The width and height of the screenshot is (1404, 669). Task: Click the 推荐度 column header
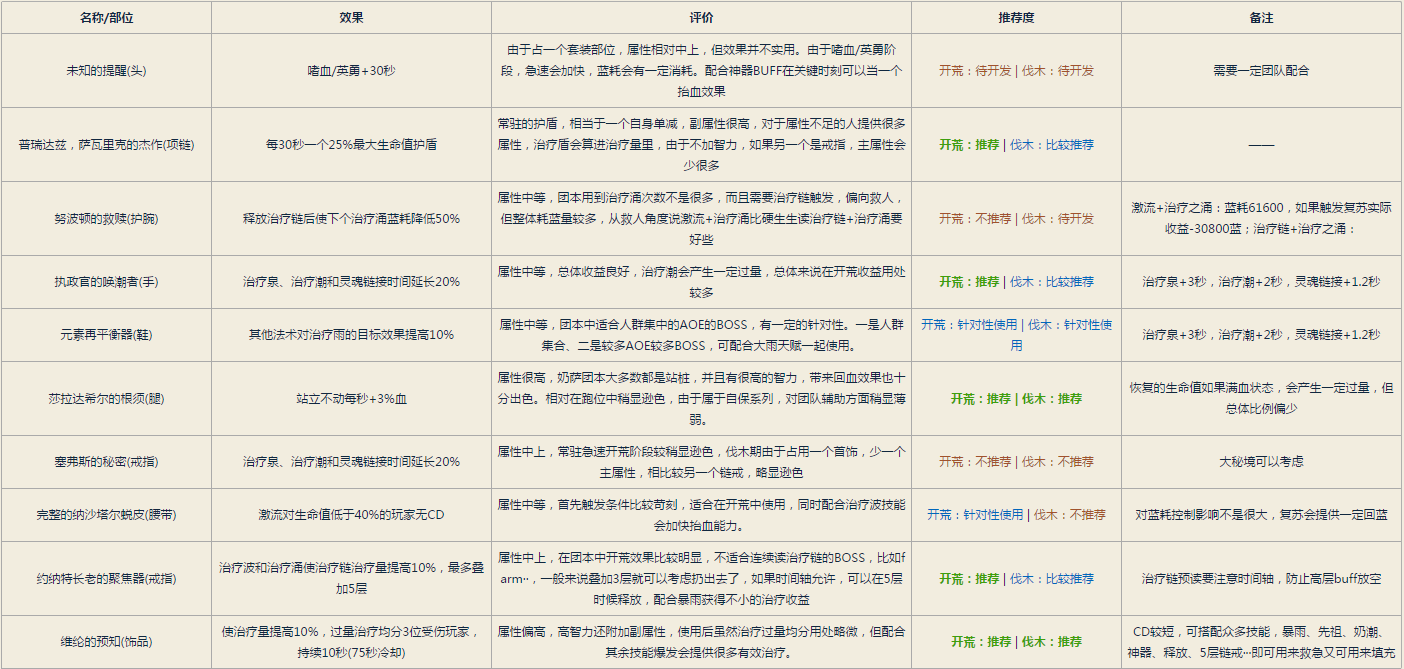click(x=1016, y=18)
